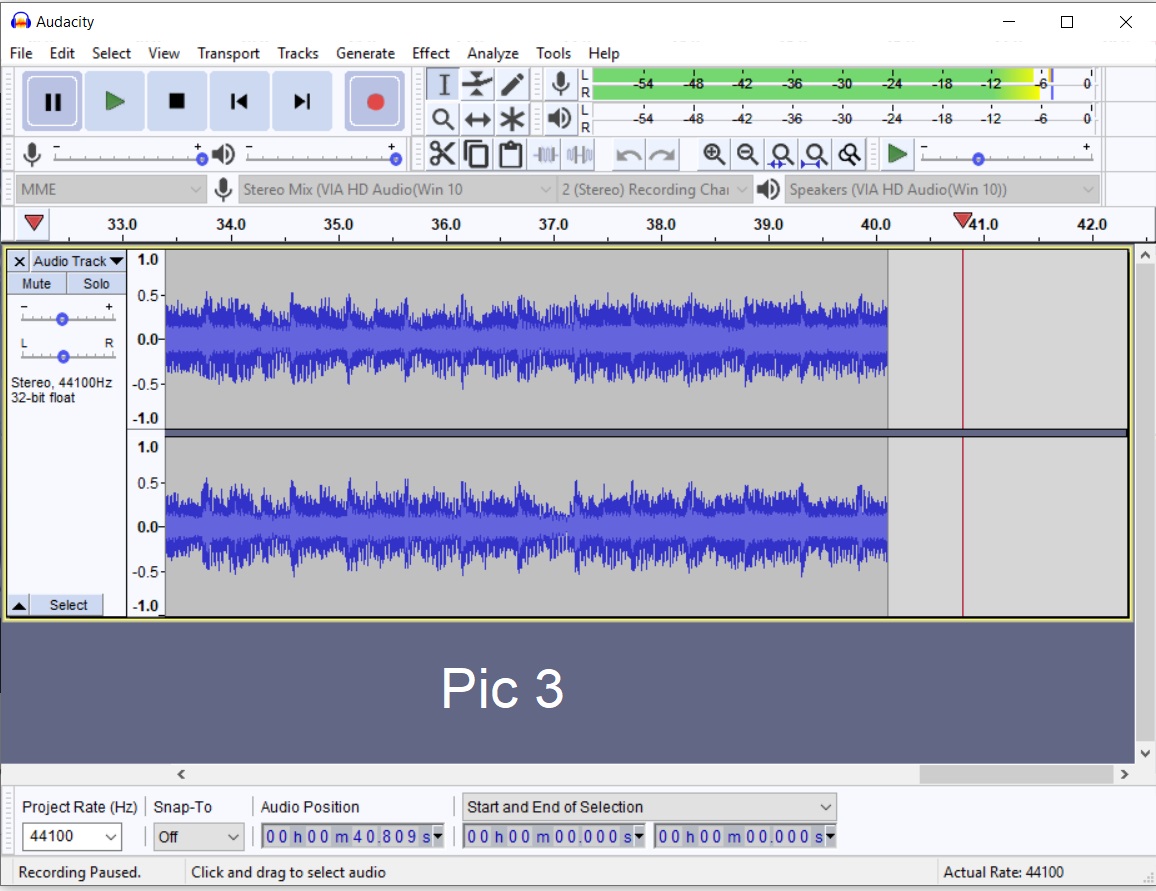This screenshot has height=891, width=1156.
Task: Toggle Solo on the Audio Track
Action: 96,284
